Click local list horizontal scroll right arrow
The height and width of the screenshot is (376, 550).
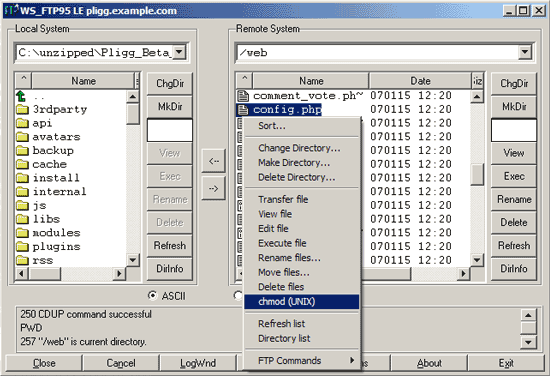point(119,273)
